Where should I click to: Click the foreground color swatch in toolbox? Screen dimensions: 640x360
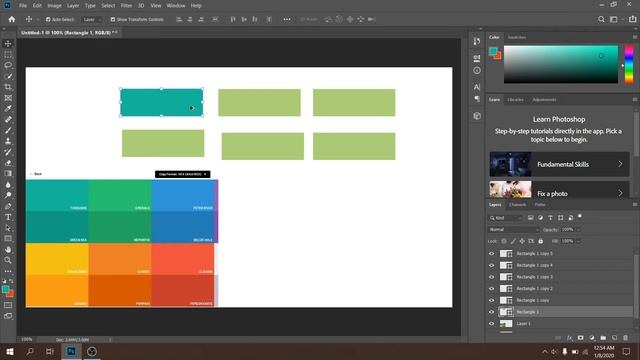(x=6, y=289)
